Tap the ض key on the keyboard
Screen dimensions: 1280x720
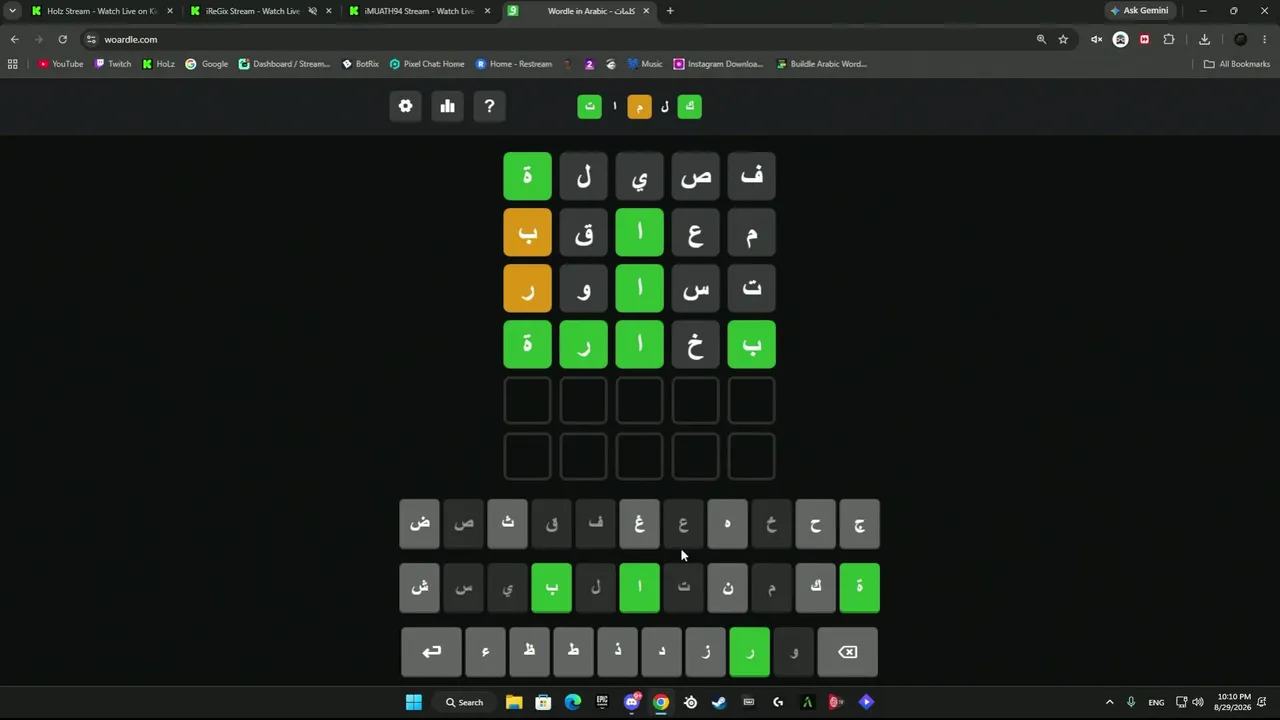pyautogui.click(x=419, y=524)
